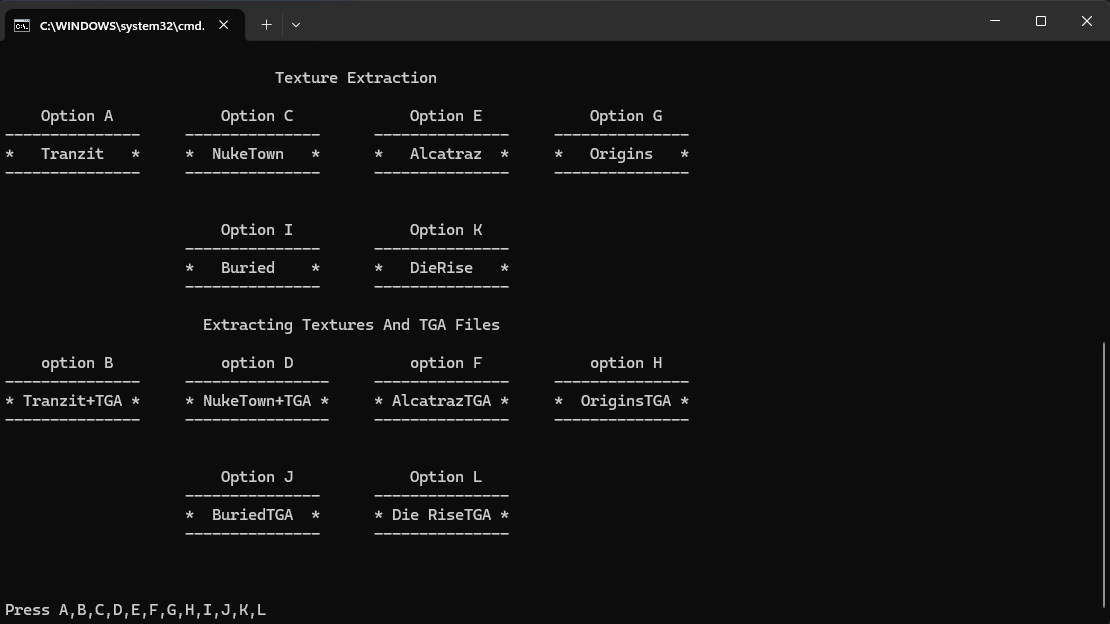Click the 'option D' label
Image resolution: width=1110 pixels, height=624 pixels.
(x=256, y=363)
